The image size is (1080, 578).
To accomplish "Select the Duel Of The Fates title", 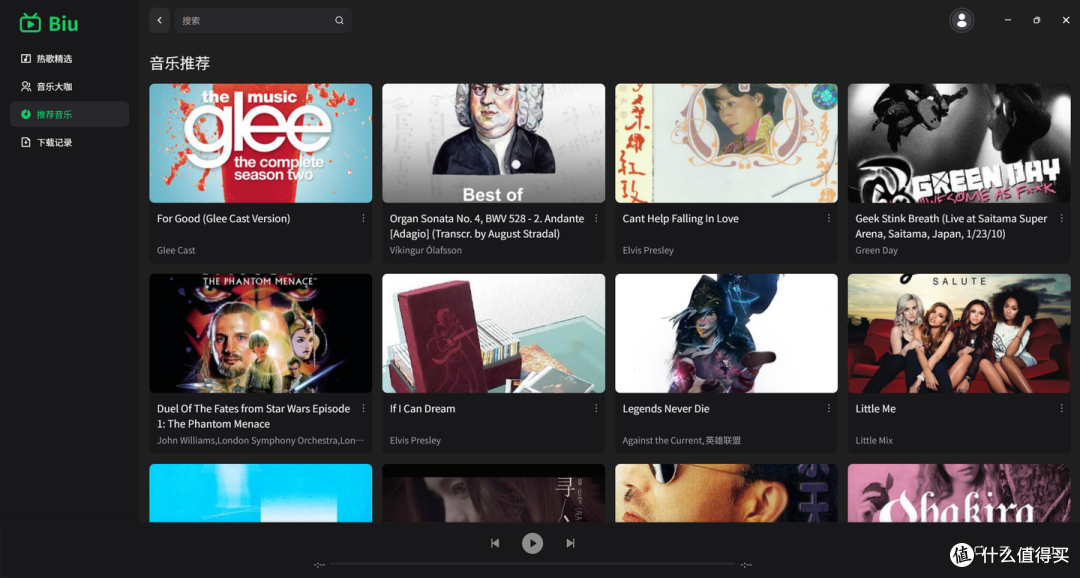I will (x=253, y=416).
